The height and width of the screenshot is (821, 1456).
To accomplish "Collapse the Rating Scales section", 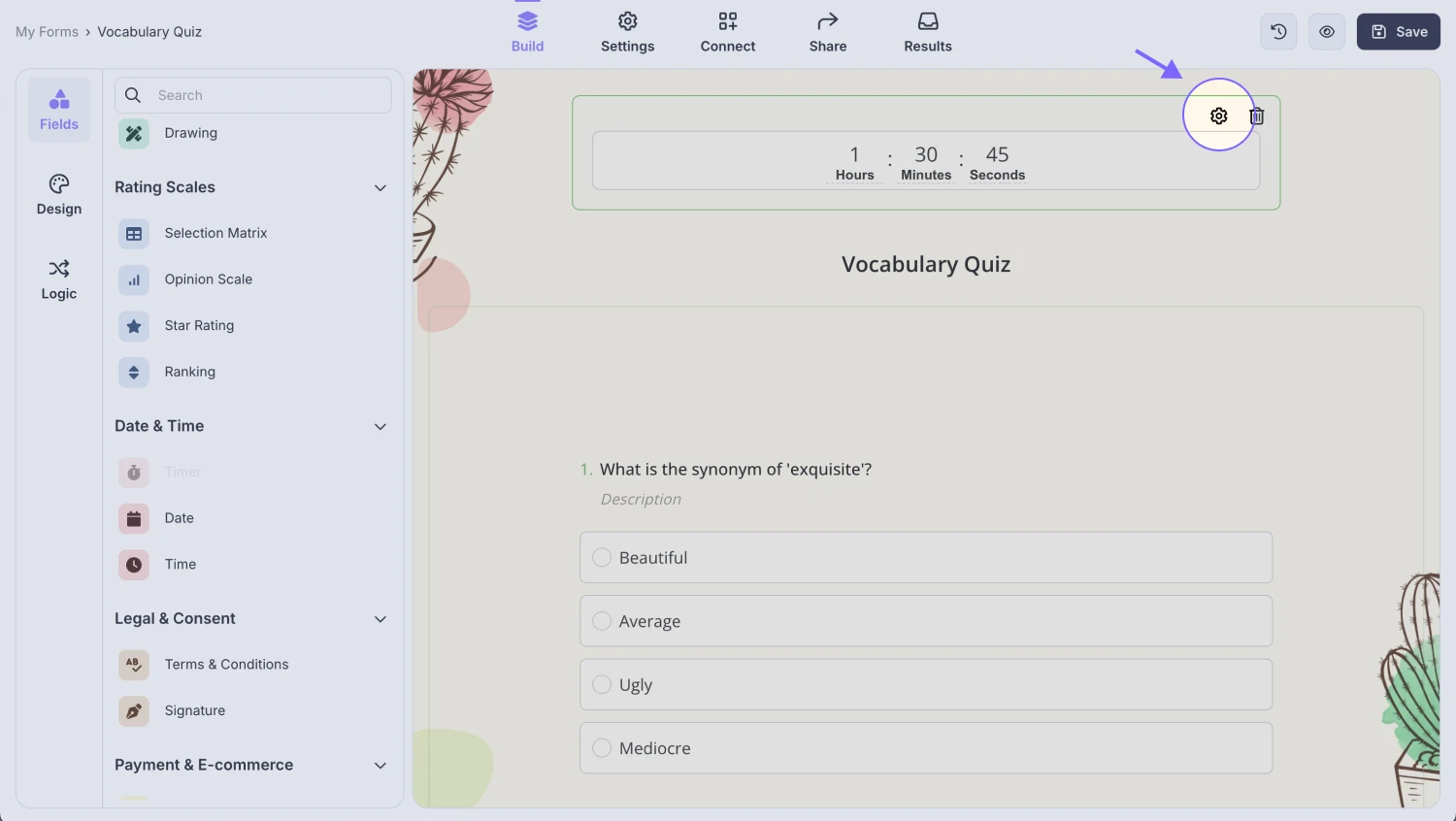I will (x=381, y=188).
